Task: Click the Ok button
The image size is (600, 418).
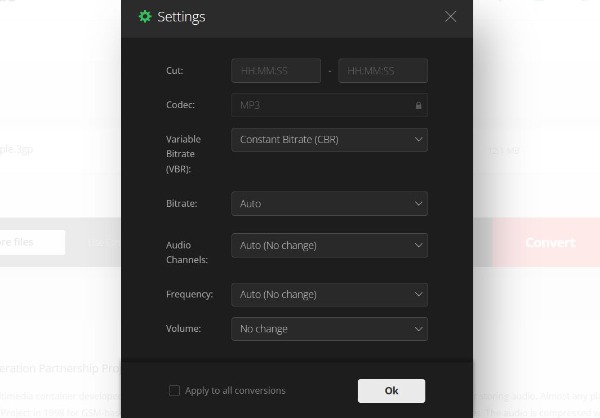Action: [391, 390]
